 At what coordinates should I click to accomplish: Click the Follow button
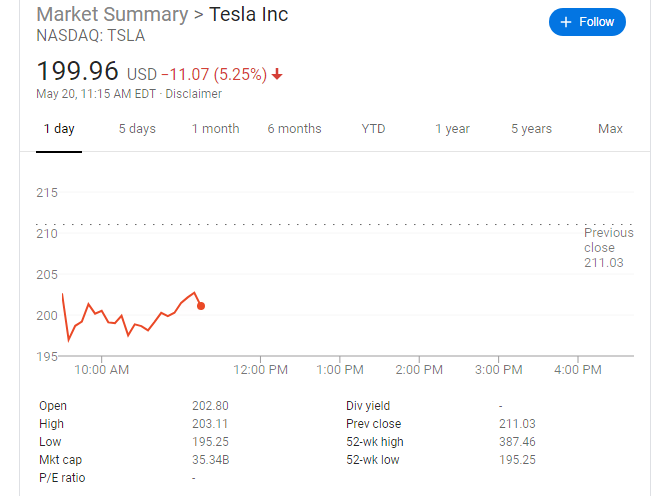click(586, 22)
